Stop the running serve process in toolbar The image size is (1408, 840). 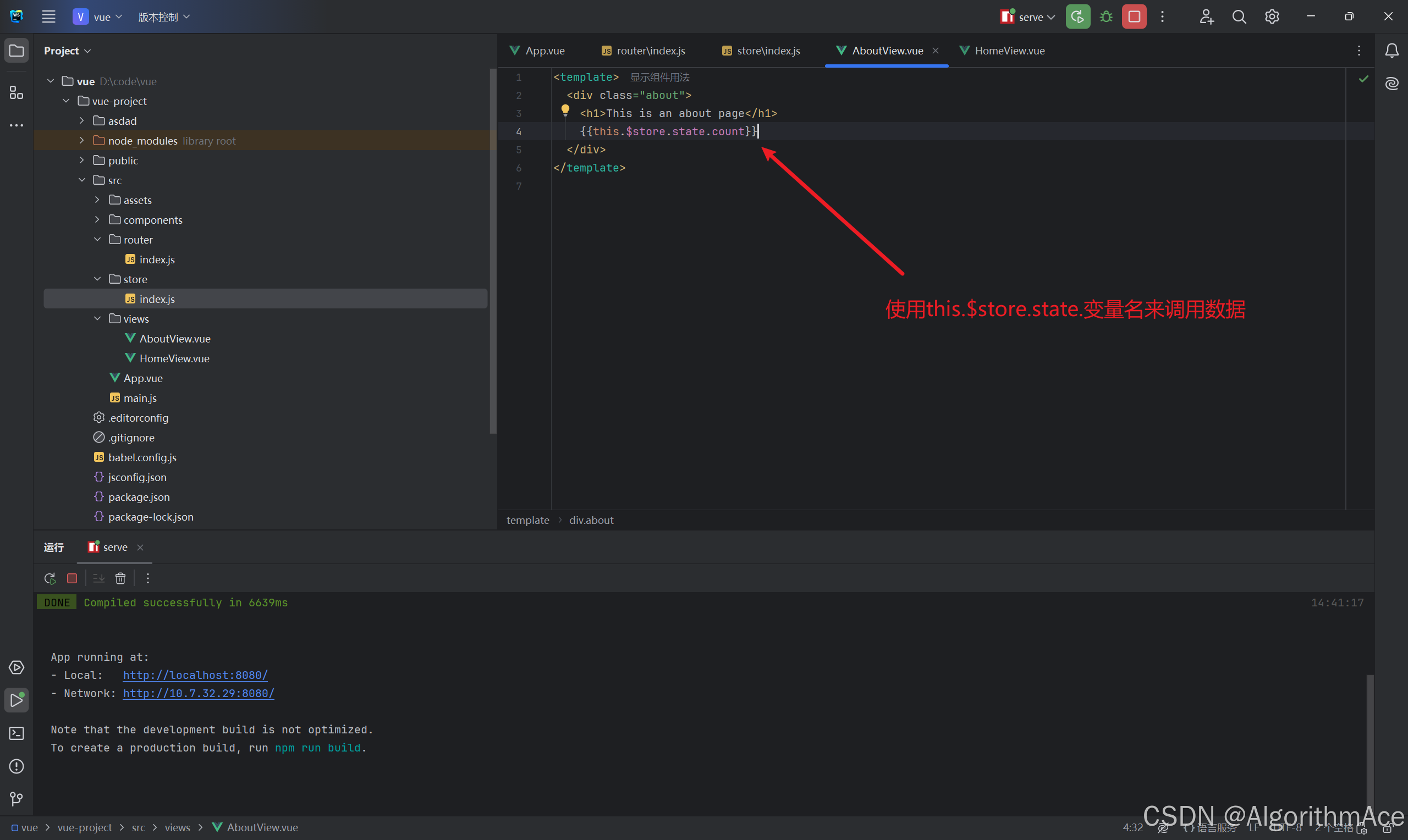pos(1134,17)
